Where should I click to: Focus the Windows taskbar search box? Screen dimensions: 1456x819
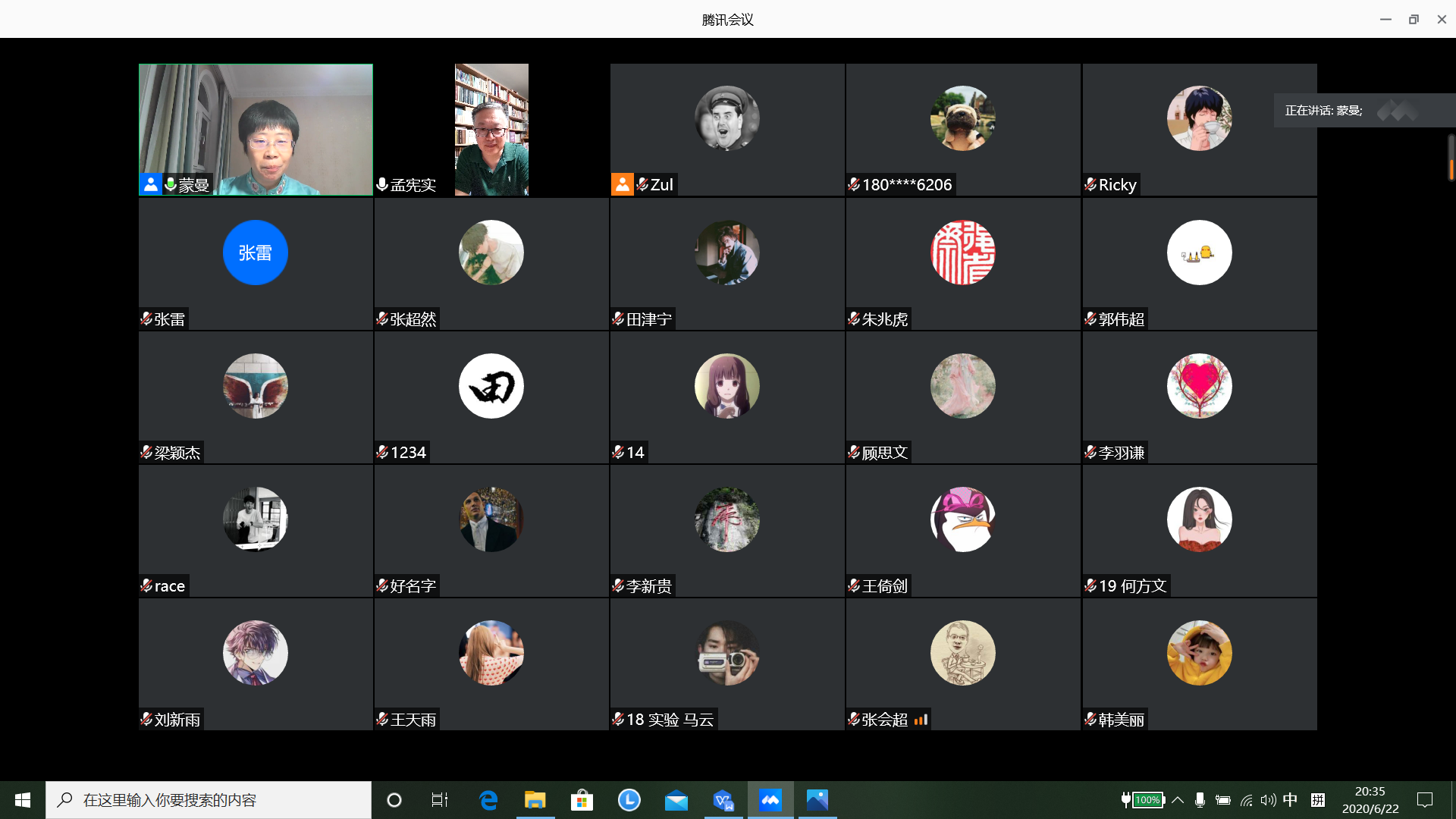point(209,800)
